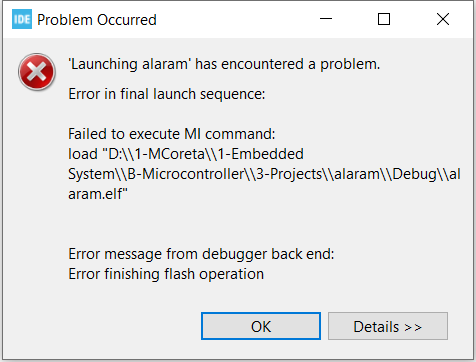Maximize the Problem Occurred dialog window
476x362 pixels.
(x=384, y=19)
